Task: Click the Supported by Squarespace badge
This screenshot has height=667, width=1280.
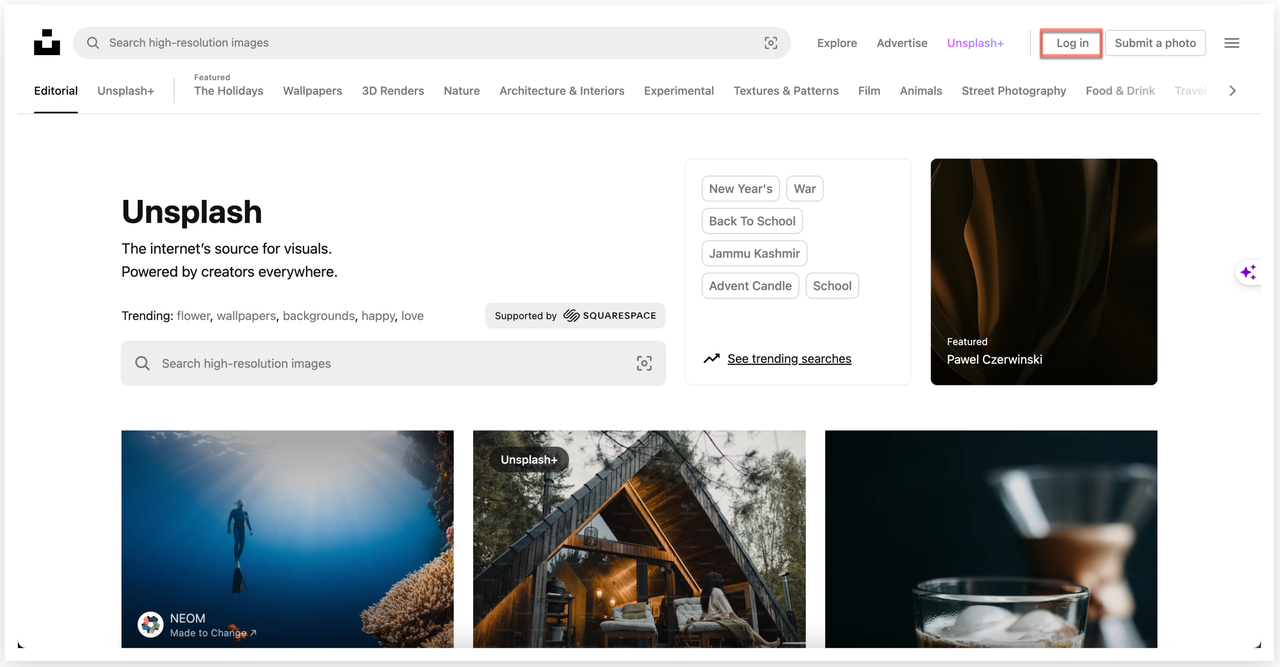Action: 575,316
